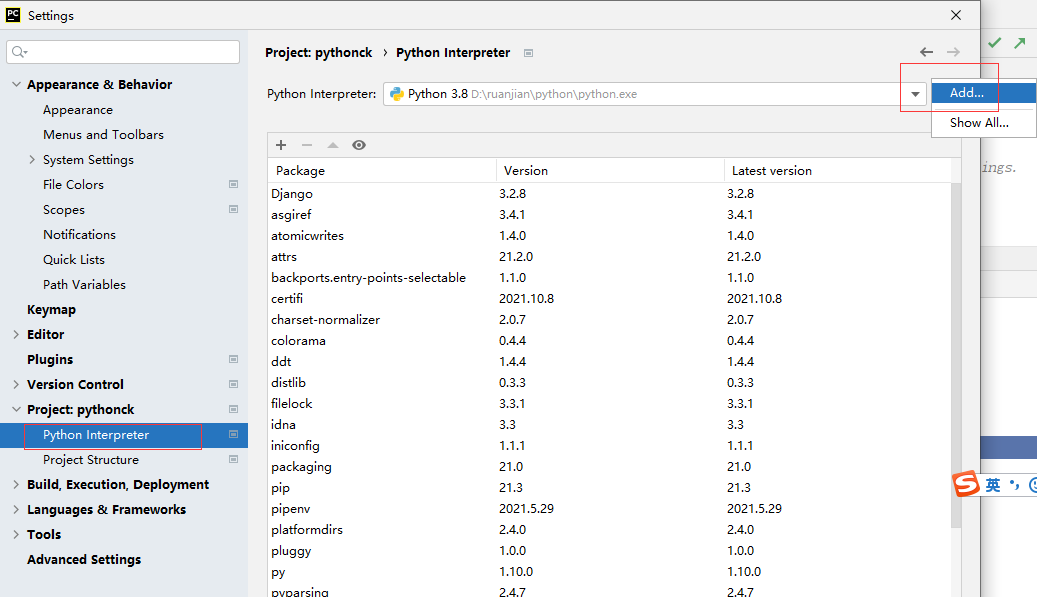The width and height of the screenshot is (1037, 597).
Task: Click project-level icon next to Plugins
Action: click(233, 359)
